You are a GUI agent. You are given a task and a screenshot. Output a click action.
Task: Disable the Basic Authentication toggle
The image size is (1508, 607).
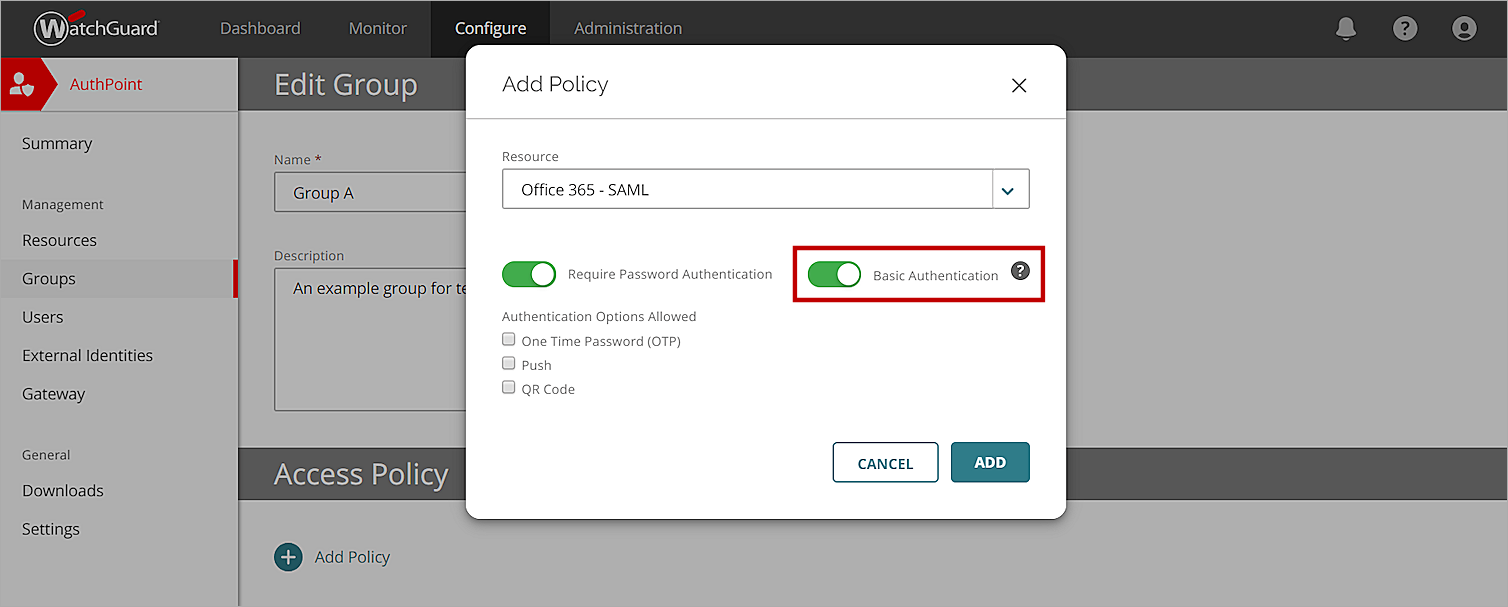coord(834,274)
